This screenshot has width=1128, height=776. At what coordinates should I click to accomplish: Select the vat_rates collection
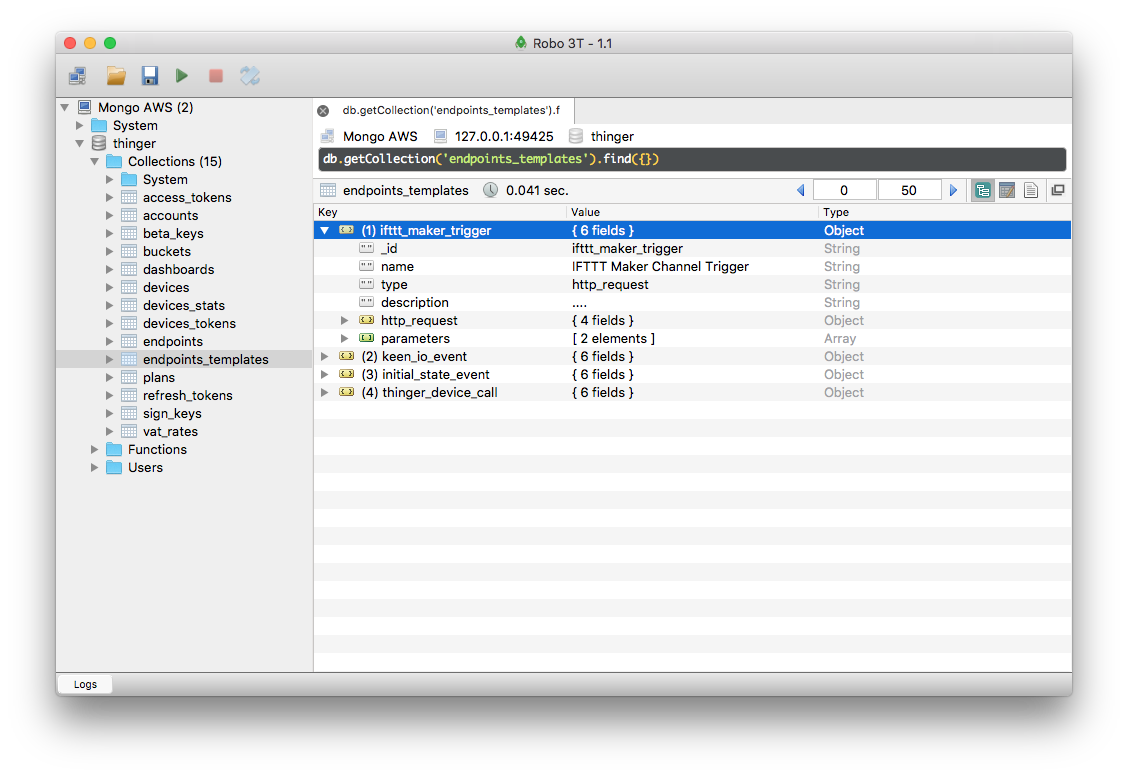[x=170, y=432]
